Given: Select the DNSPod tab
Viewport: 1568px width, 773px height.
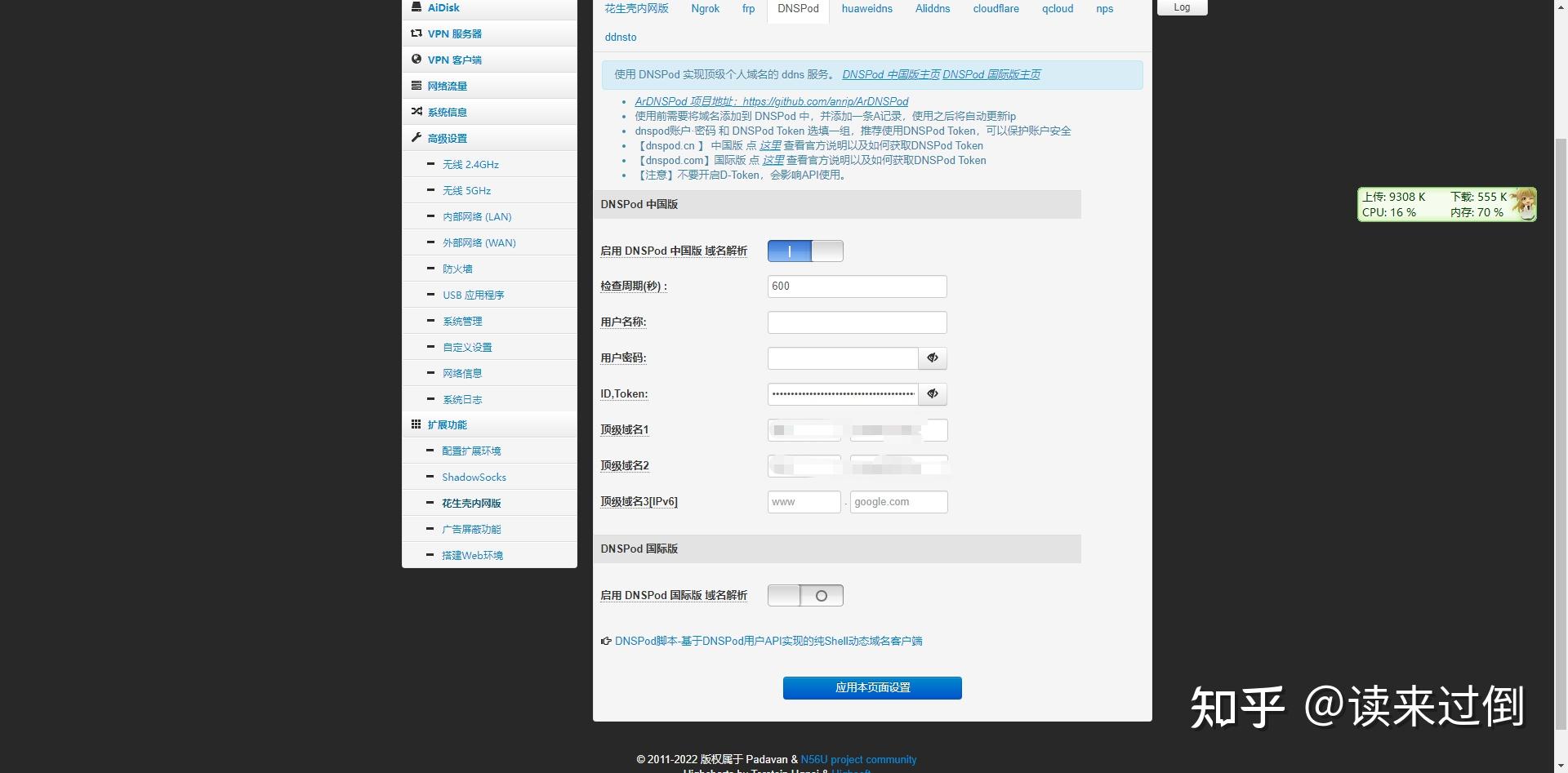Looking at the screenshot, I should [x=798, y=9].
